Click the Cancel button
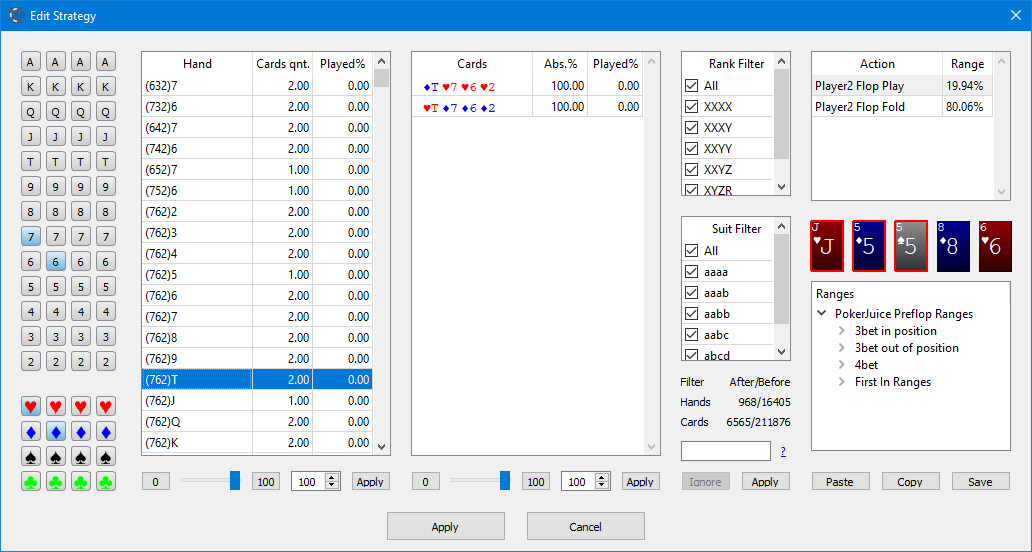The height and width of the screenshot is (552, 1032). [x=585, y=527]
